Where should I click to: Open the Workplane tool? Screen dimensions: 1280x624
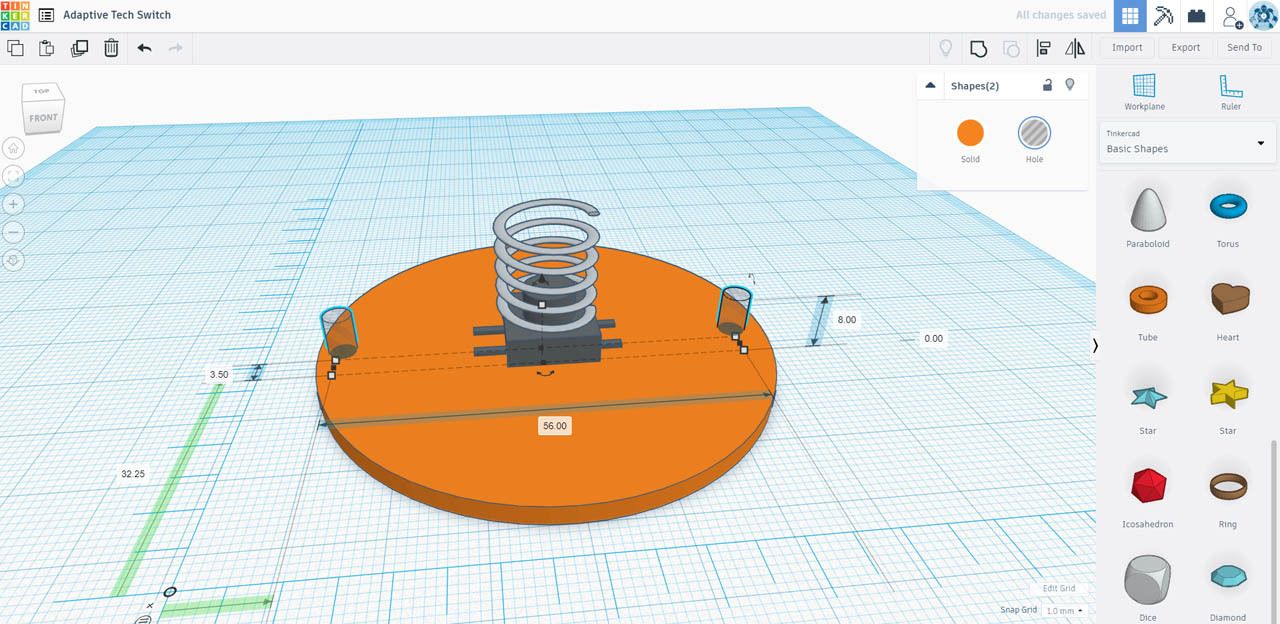tap(1144, 92)
